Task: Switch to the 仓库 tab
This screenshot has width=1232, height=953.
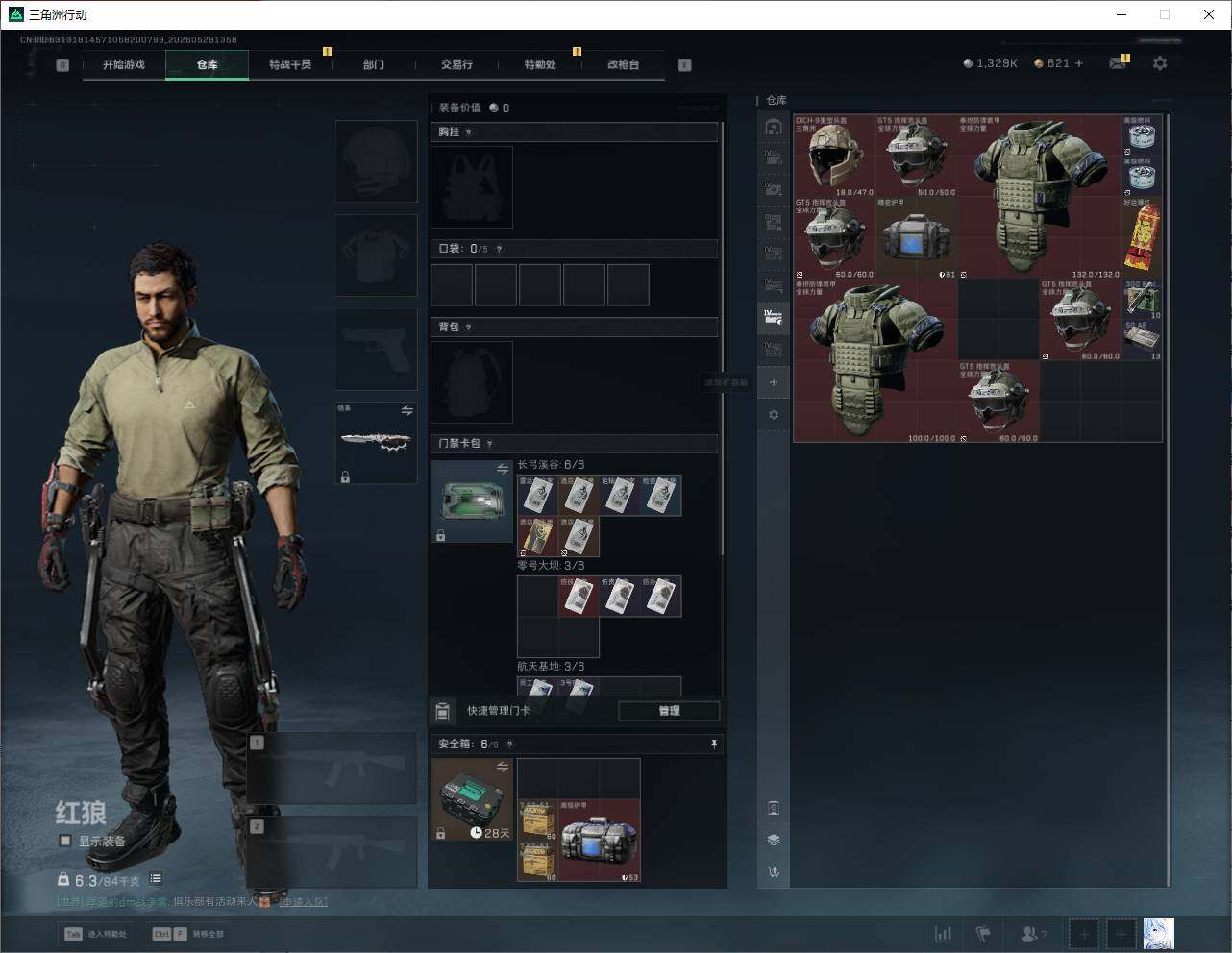Action: 208,64
